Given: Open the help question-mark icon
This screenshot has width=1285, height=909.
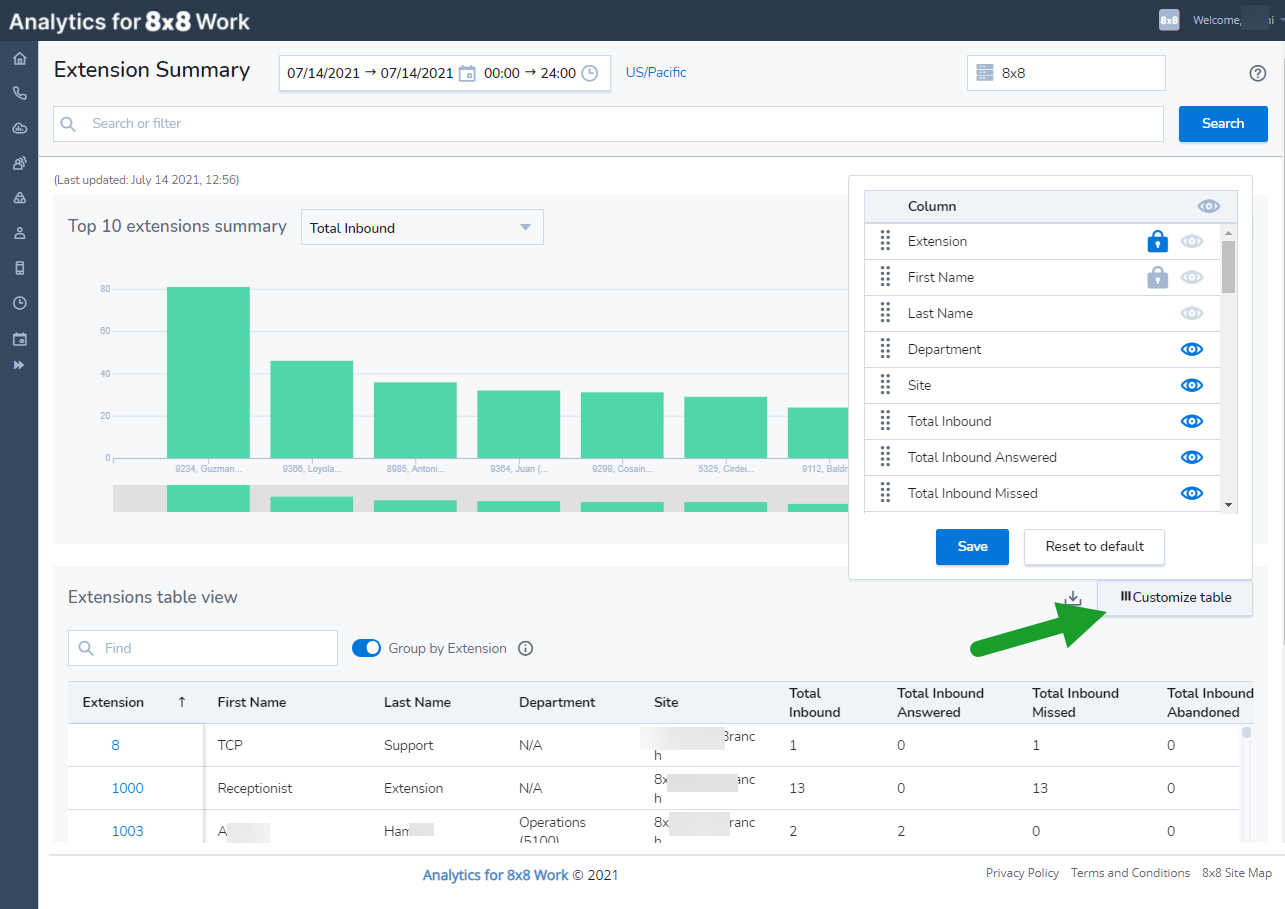Looking at the screenshot, I should [x=1257, y=73].
